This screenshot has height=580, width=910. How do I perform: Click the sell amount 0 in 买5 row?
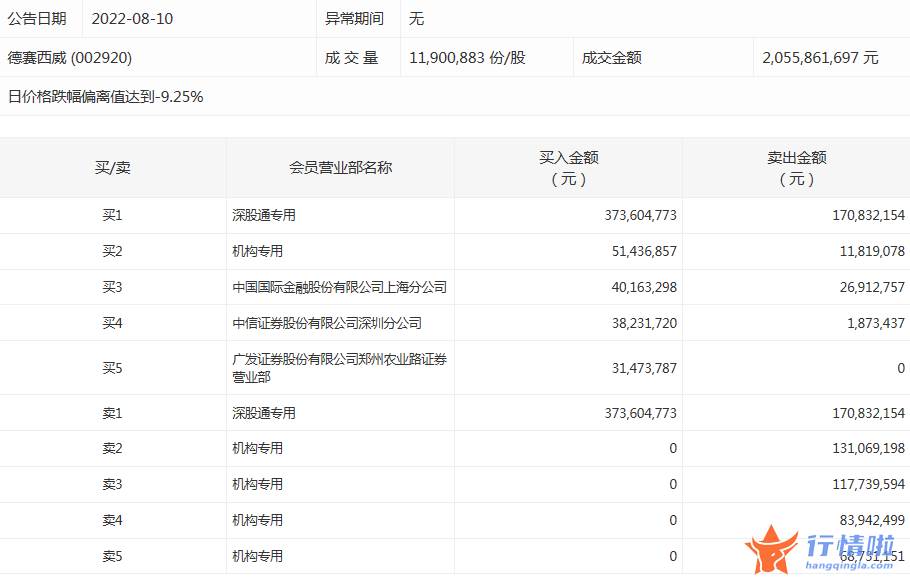pos(901,368)
